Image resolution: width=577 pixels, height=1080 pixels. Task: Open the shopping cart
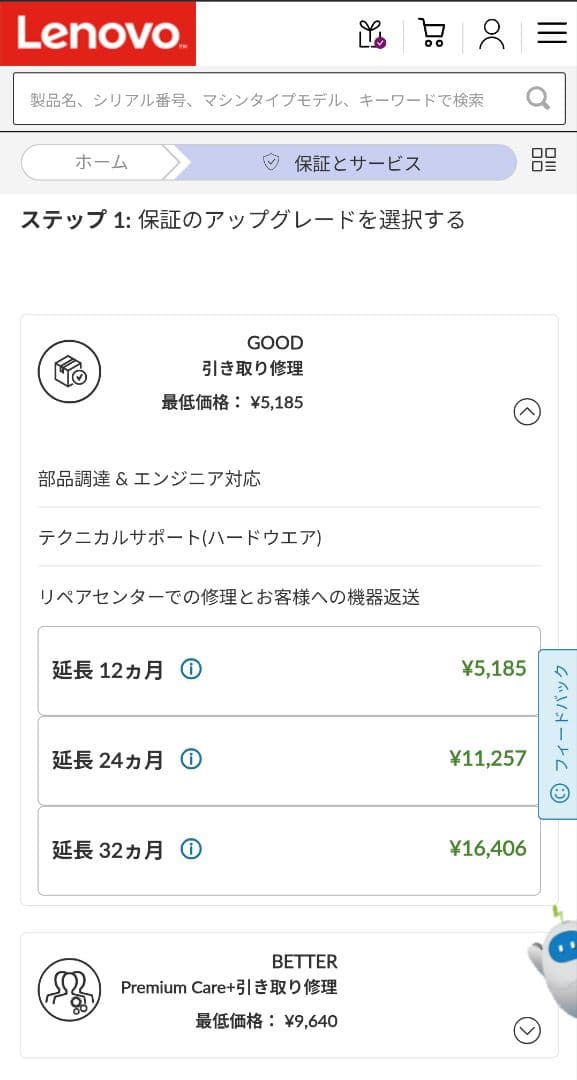[431, 33]
